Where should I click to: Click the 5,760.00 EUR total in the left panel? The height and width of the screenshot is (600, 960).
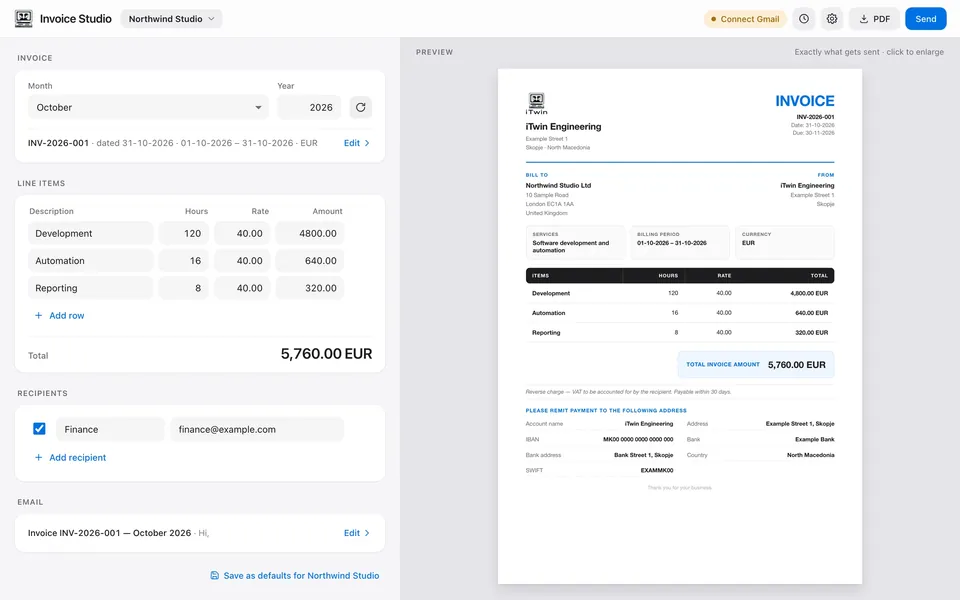[x=326, y=354]
